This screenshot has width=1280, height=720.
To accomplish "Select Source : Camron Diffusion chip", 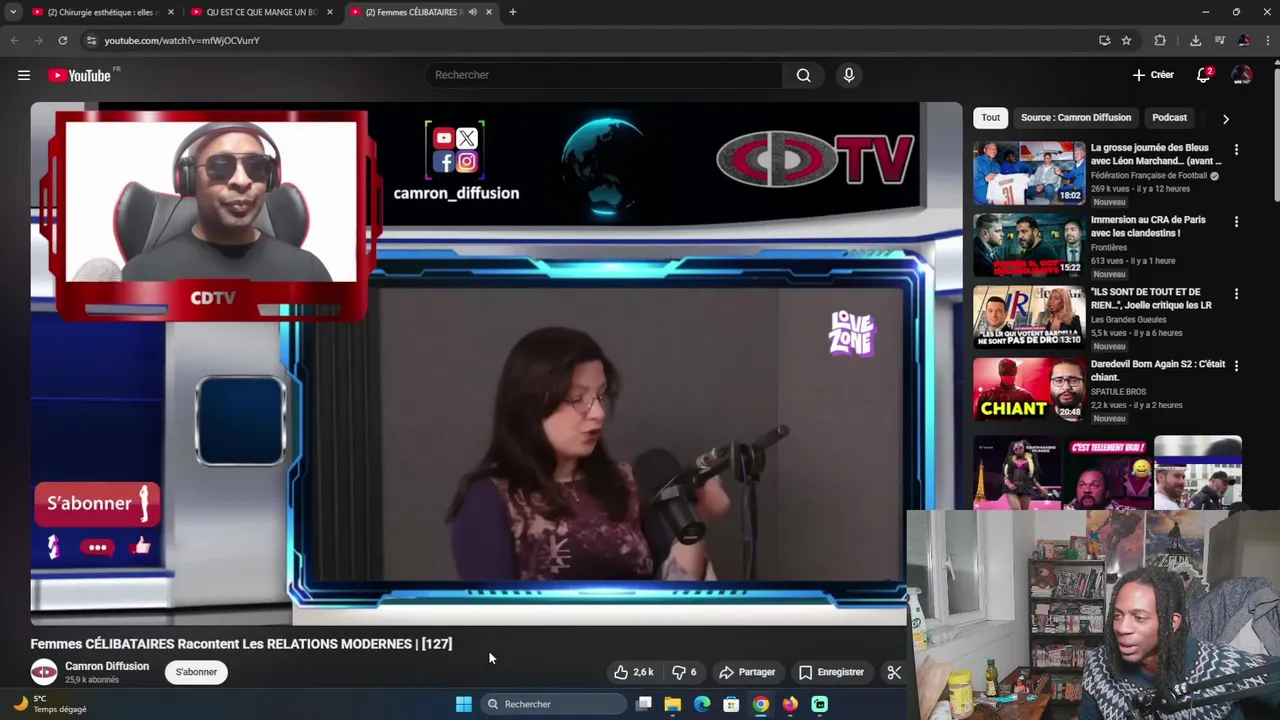I will pos(1076,118).
